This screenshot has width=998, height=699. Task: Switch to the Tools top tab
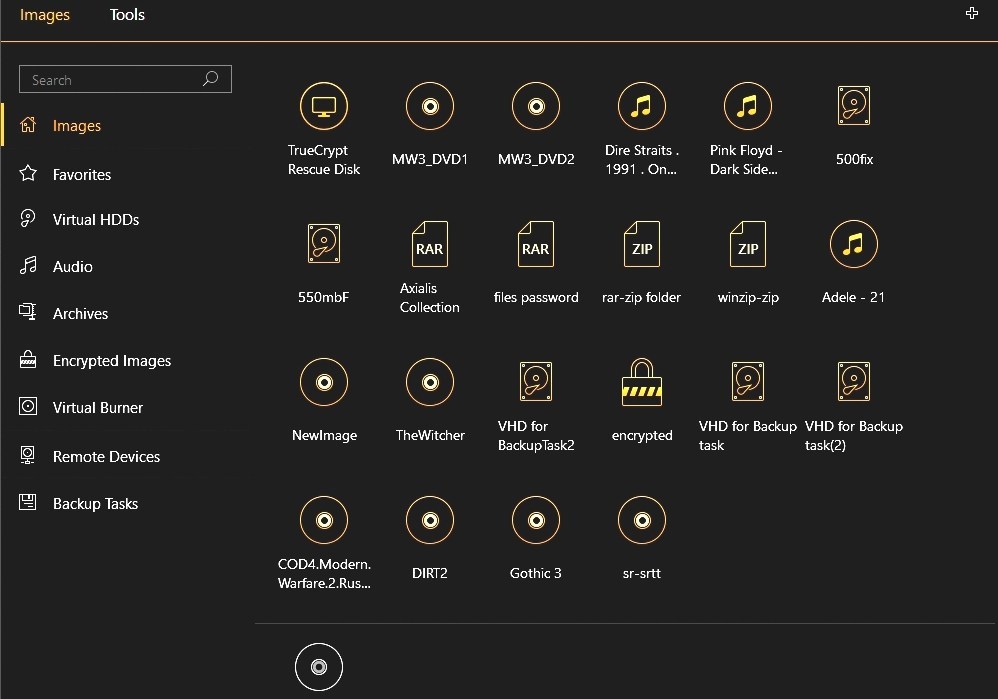coord(127,15)
